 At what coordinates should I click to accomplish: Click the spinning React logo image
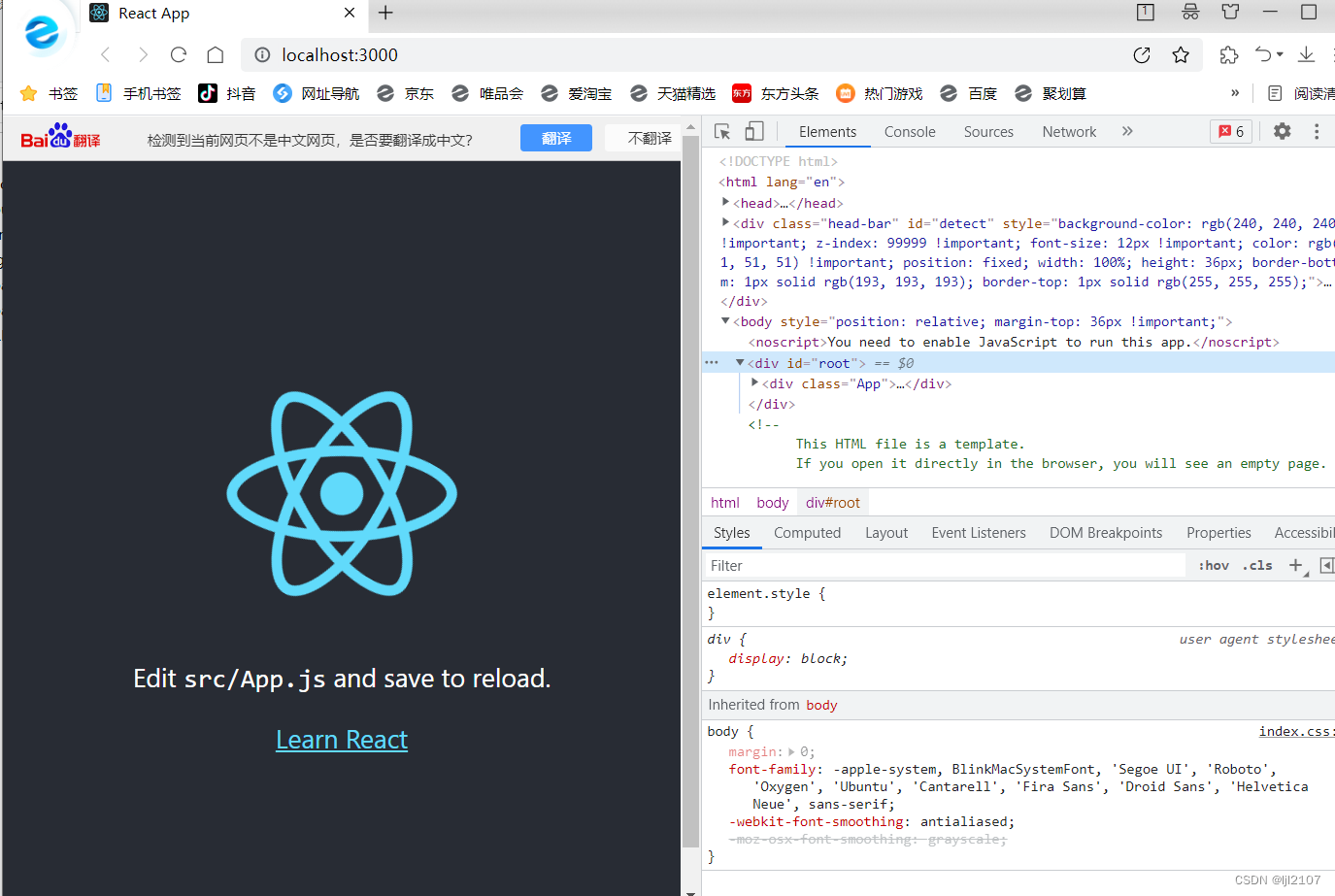pos(342,493)
